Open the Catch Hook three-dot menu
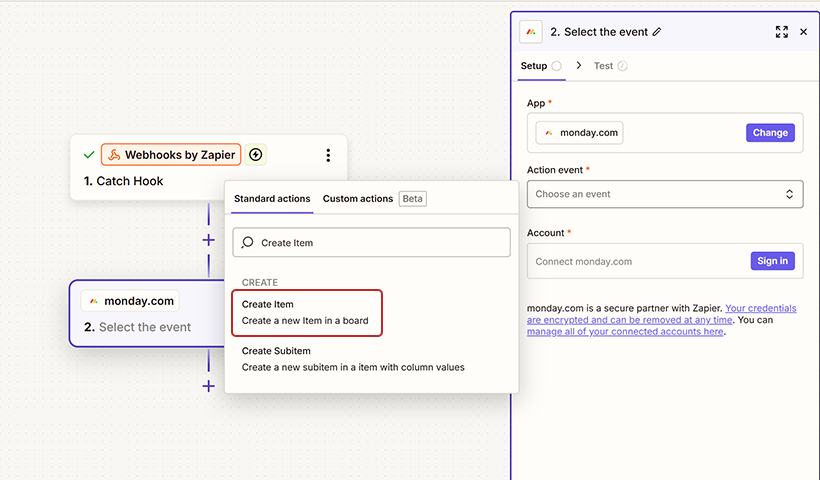 pyautogui.click(x=328, y=155)
